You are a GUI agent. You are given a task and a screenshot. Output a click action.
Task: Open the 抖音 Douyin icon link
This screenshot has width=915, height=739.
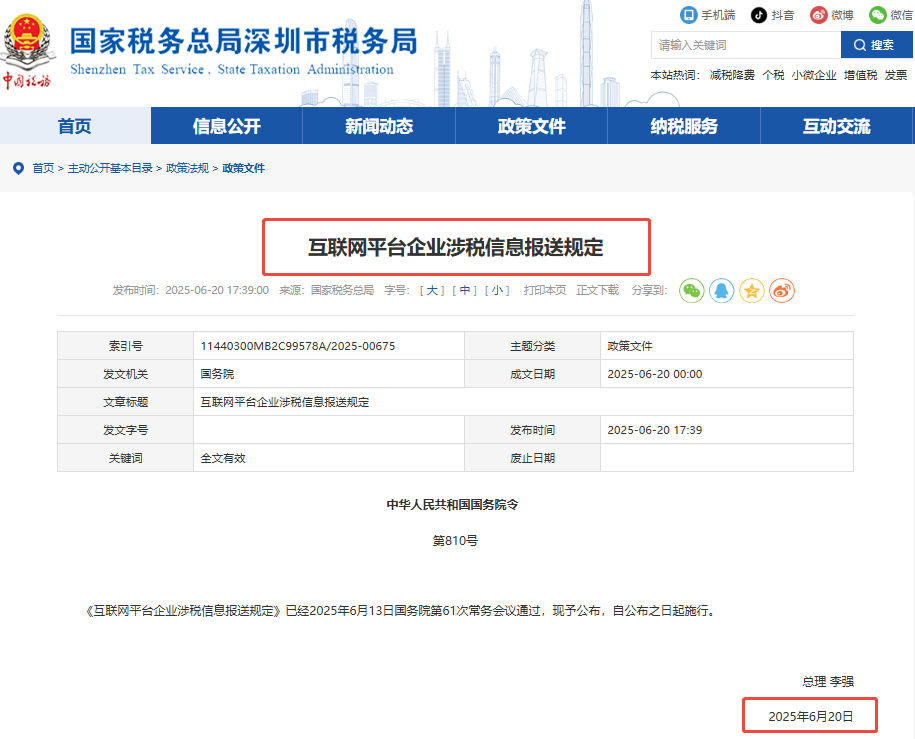(760, 15)
